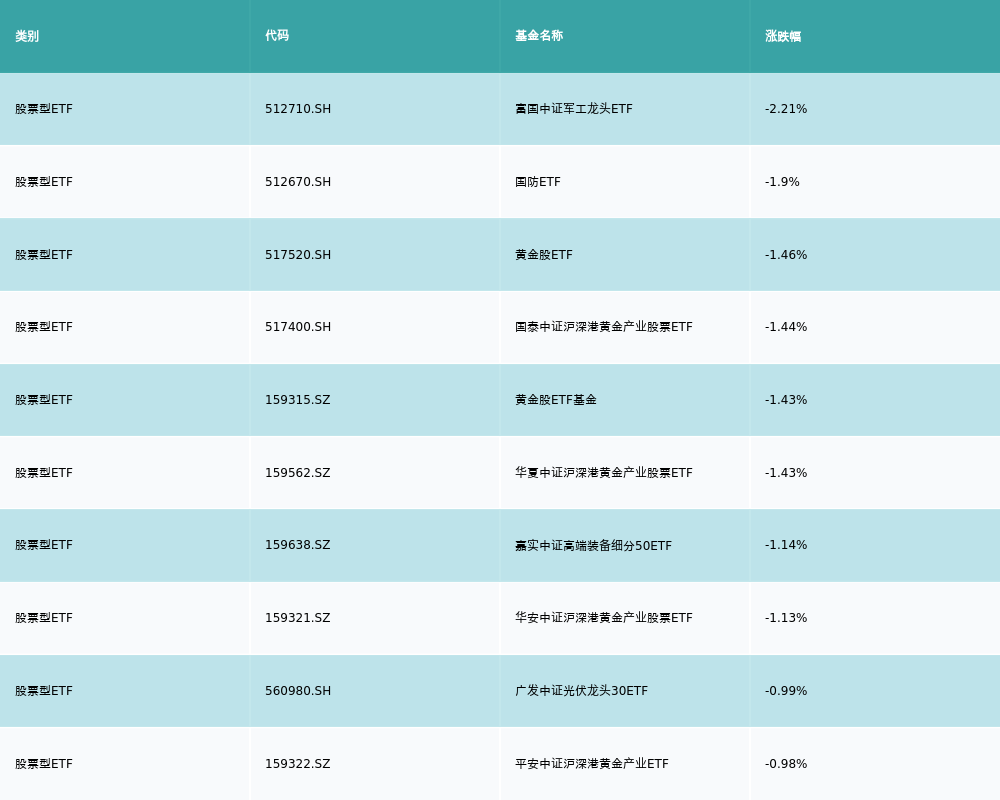The height and width of the screenshot is (800, 1000).
Task: Click fund name 华夏中证沪深港黄金产业股票ETF
Action: point(603,473)
